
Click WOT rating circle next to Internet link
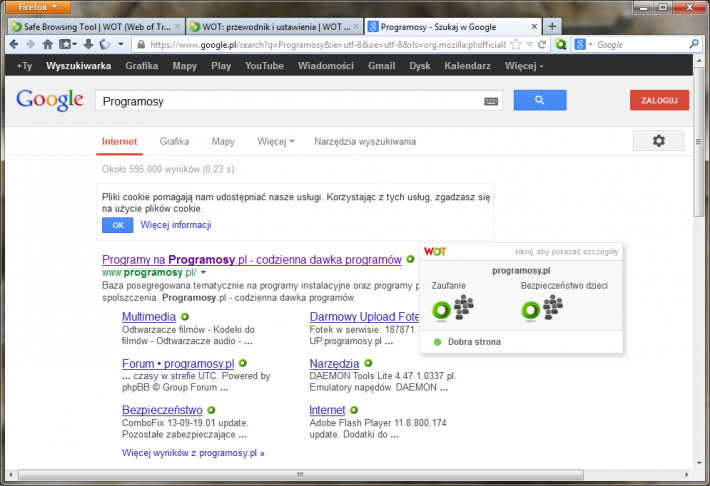[x=354, y=410]
